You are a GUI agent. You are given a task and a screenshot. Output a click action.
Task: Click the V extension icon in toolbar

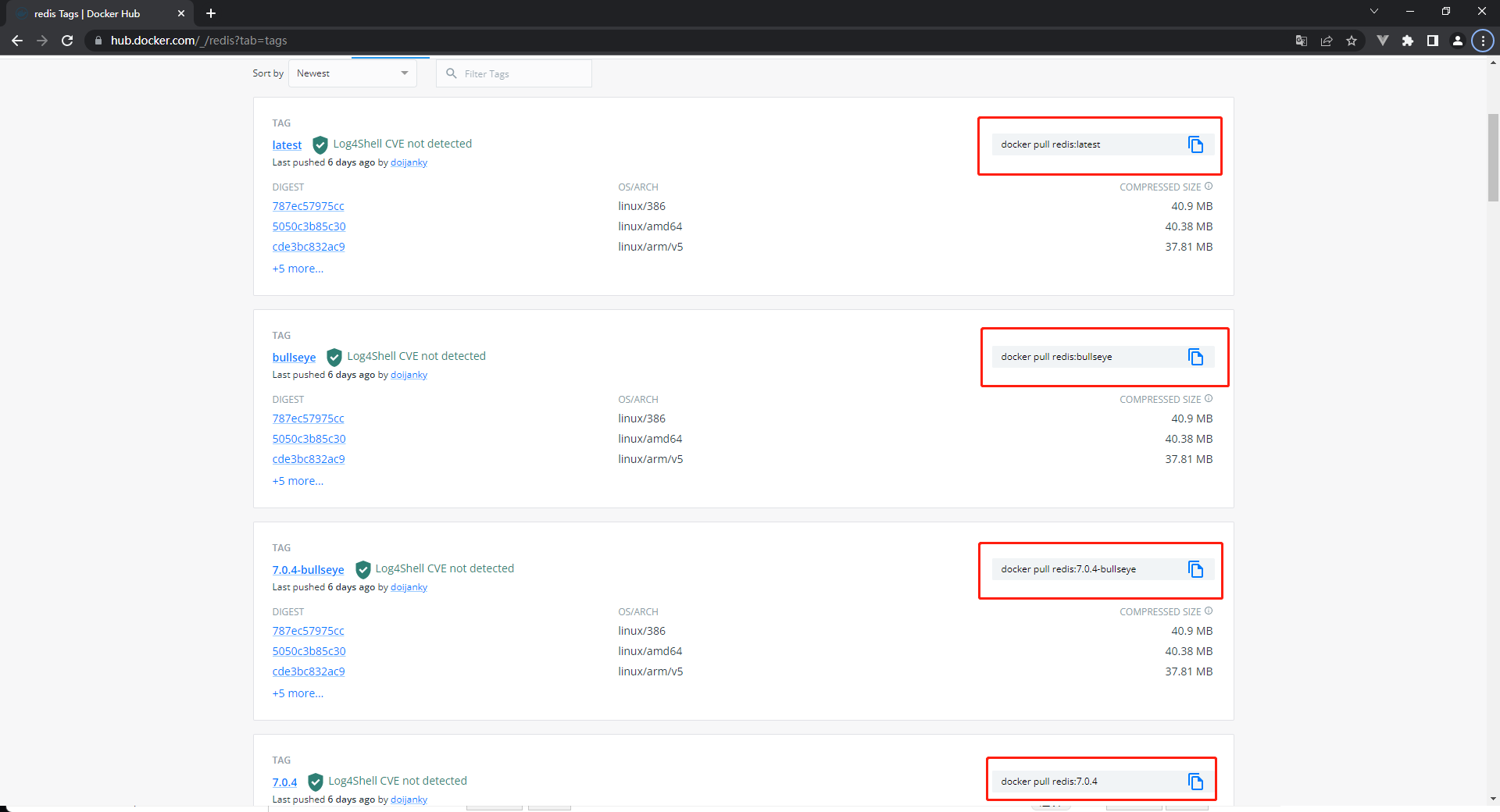[x=1383, y=41]
